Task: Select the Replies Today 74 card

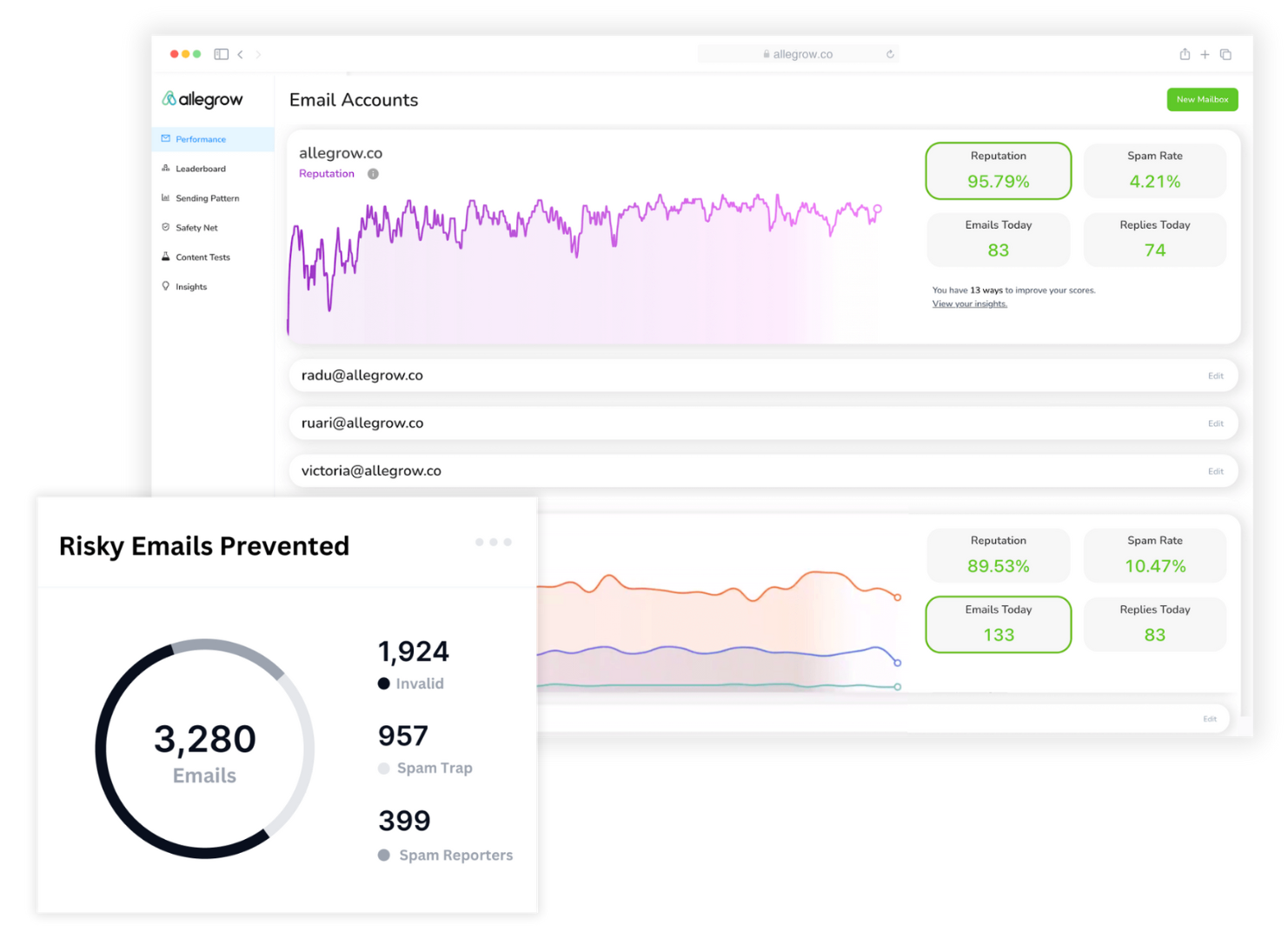Action: (1154, 239)
